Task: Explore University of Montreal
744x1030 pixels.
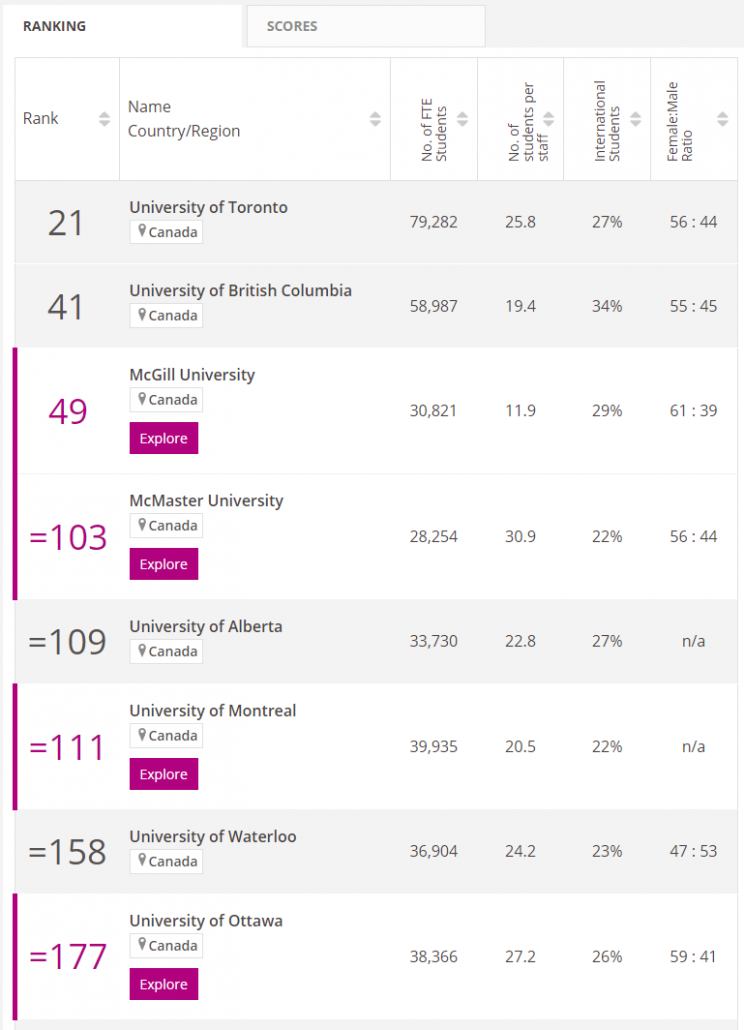Action: click(x=164, y=774)
